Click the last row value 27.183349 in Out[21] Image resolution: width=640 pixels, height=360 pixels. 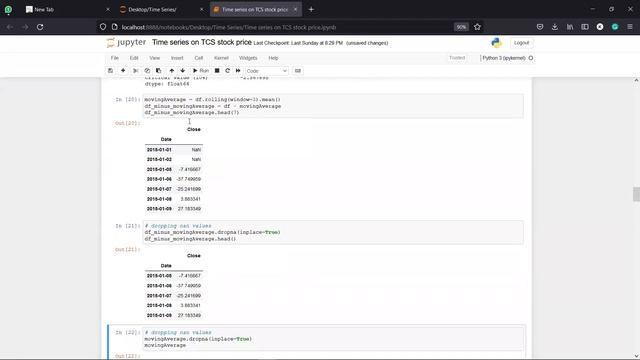tap(189, 316)
